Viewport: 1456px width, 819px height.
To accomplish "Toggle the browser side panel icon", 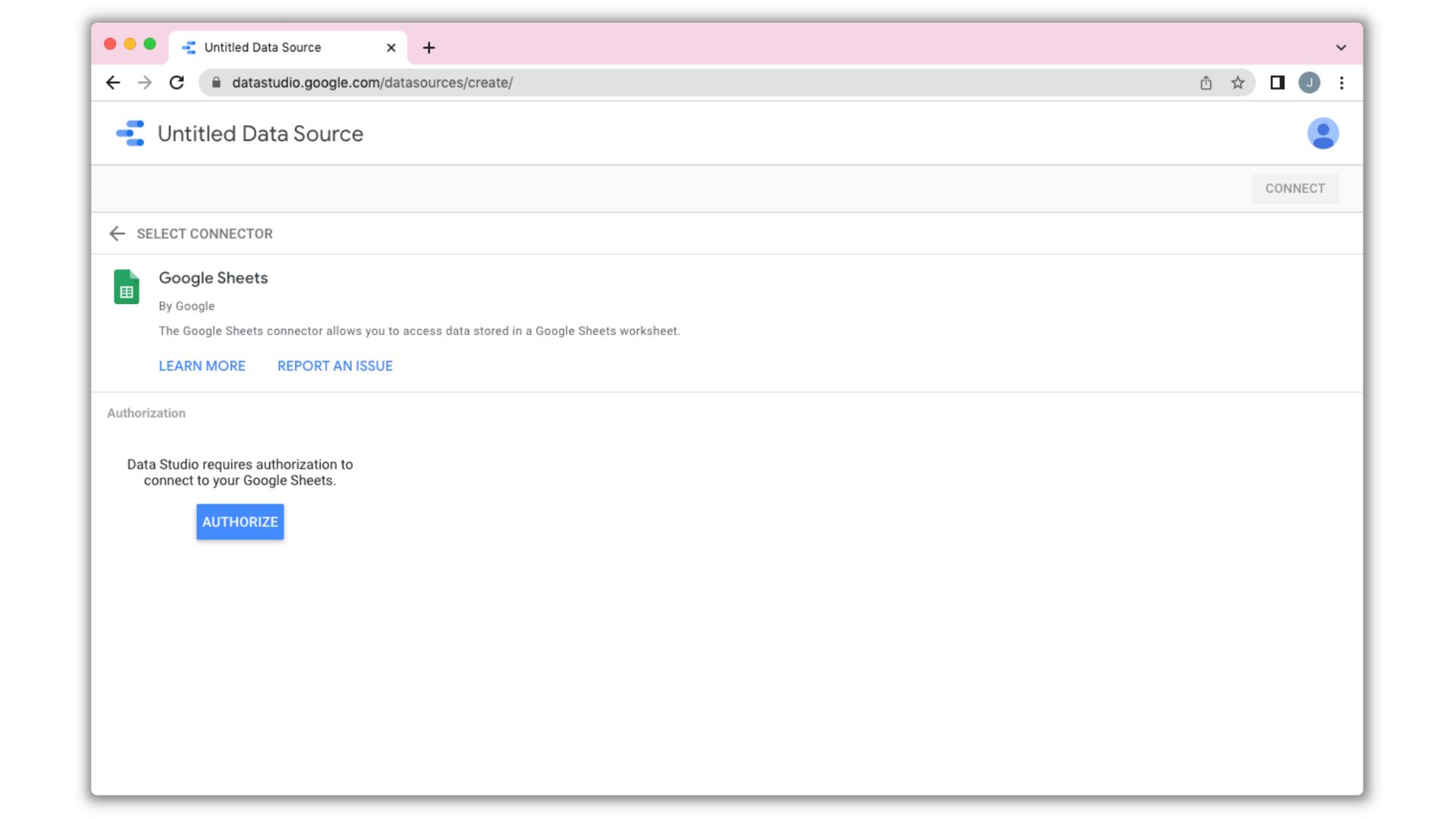I will coord(1277,83).
